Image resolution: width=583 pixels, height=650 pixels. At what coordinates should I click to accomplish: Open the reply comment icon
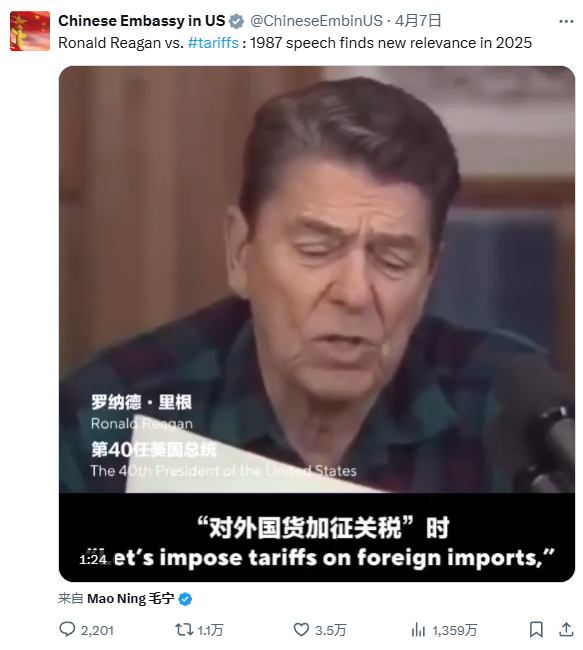[67, 629]
